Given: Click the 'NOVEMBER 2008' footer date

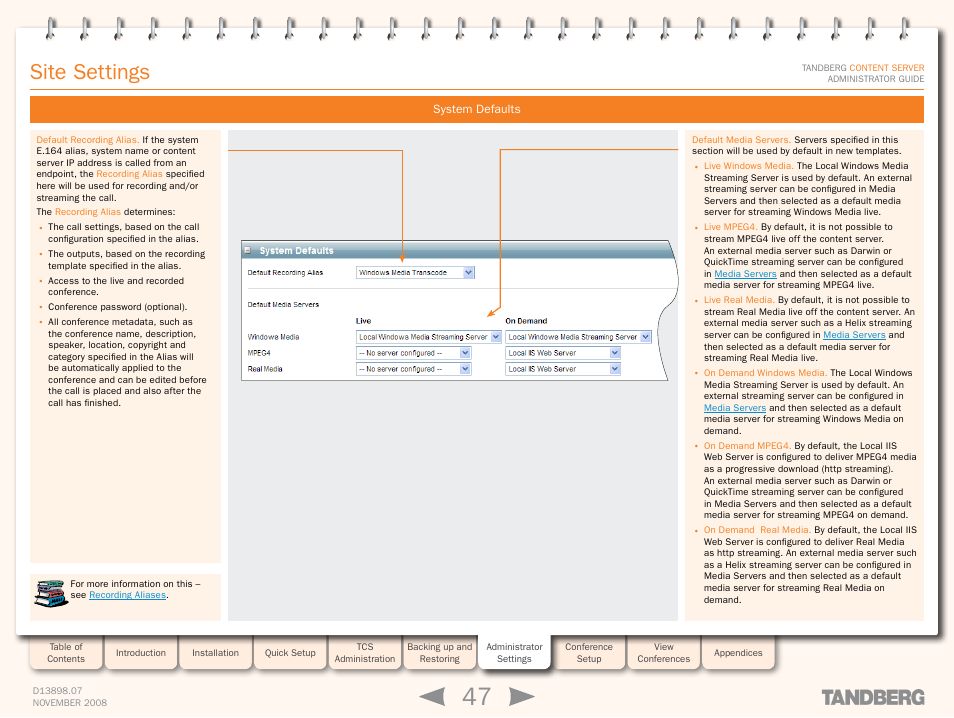Looking at the screenshot, I should coord(69,703).
